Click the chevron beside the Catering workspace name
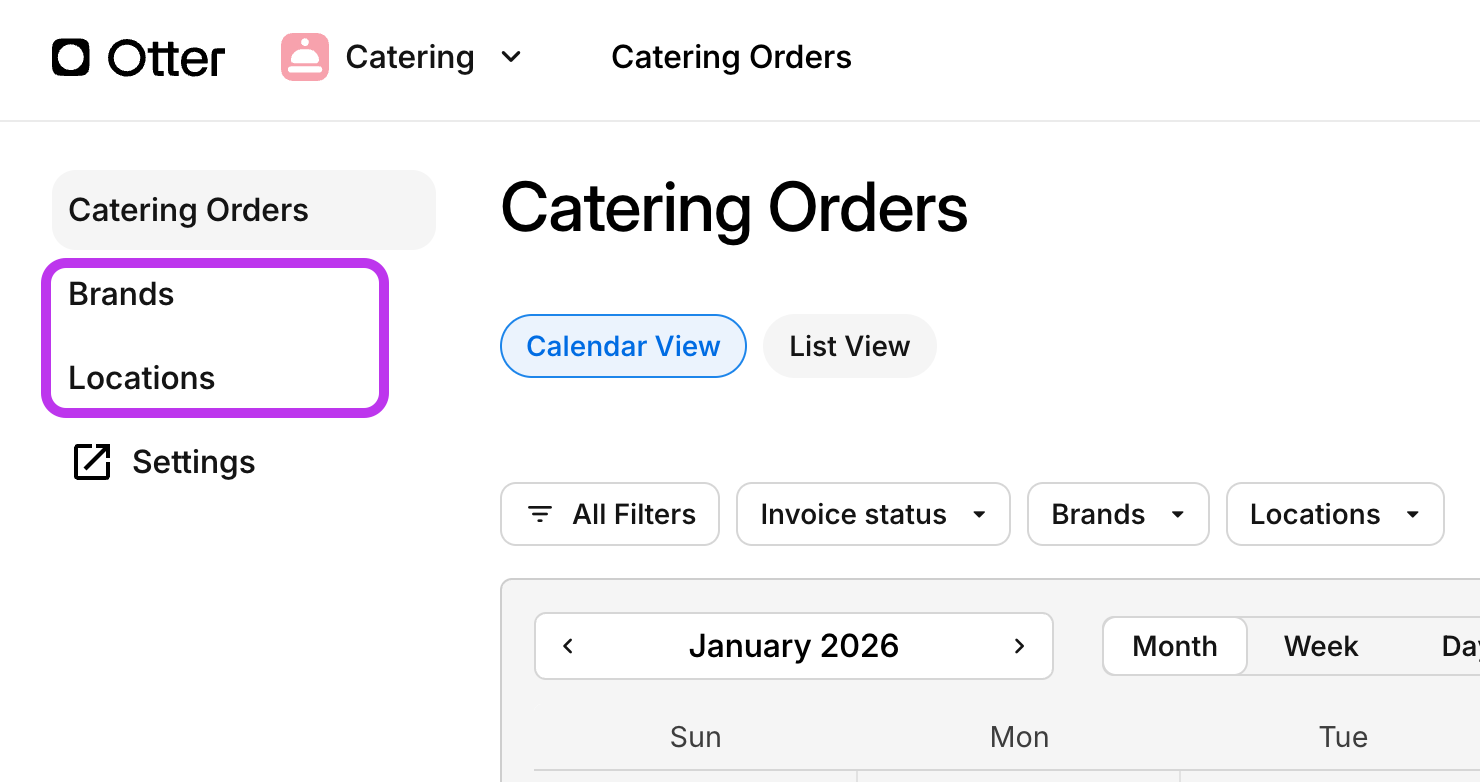The width and height of the screenshot is (1480, 782). (x=511, y=57)
